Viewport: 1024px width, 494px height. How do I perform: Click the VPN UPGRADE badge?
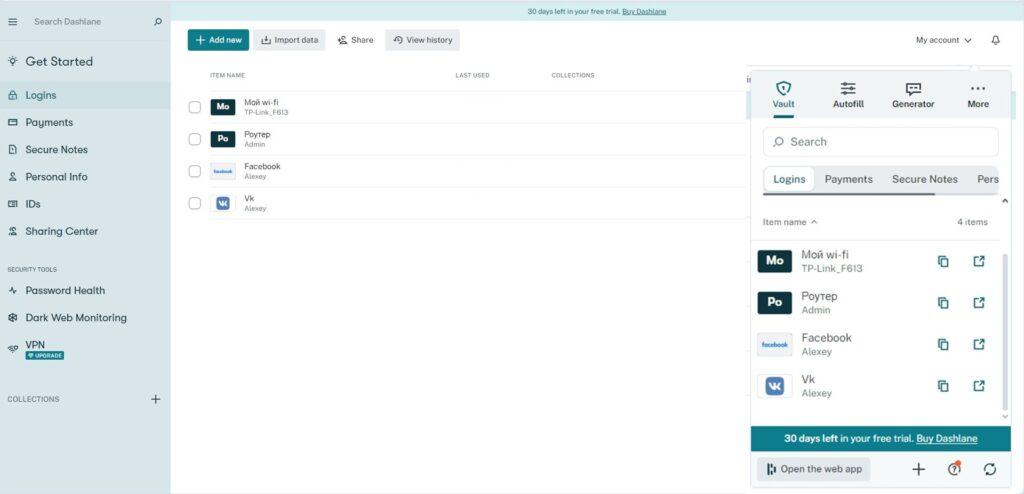pos(44,355)
